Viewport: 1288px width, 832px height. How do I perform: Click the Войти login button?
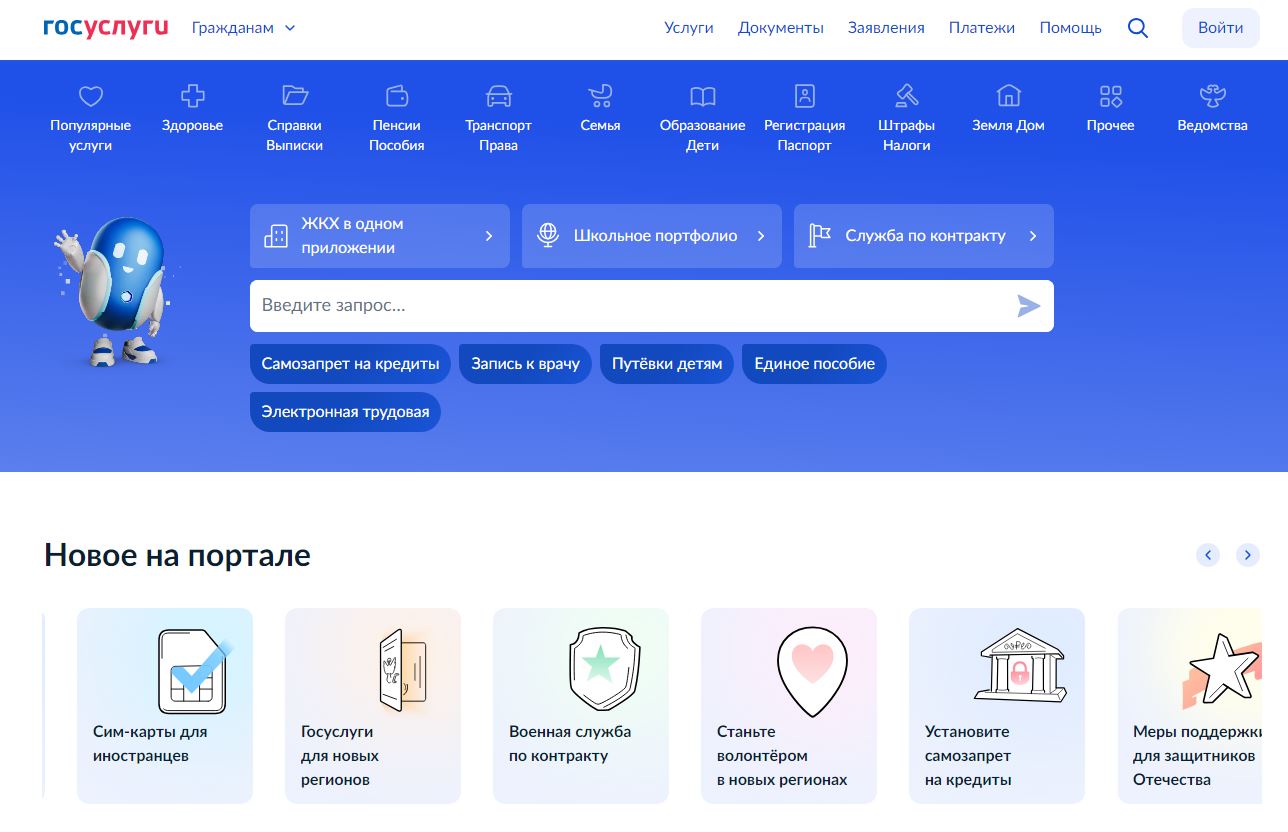(1220, 28)
